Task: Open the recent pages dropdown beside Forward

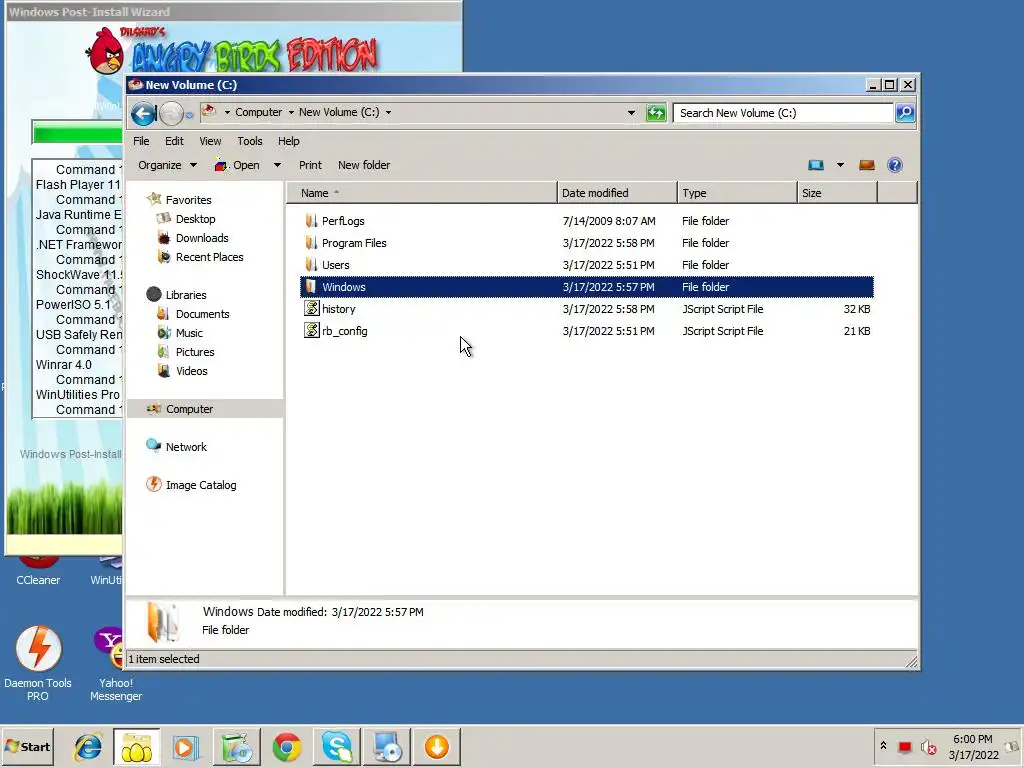Action: (x=189, y=115)
